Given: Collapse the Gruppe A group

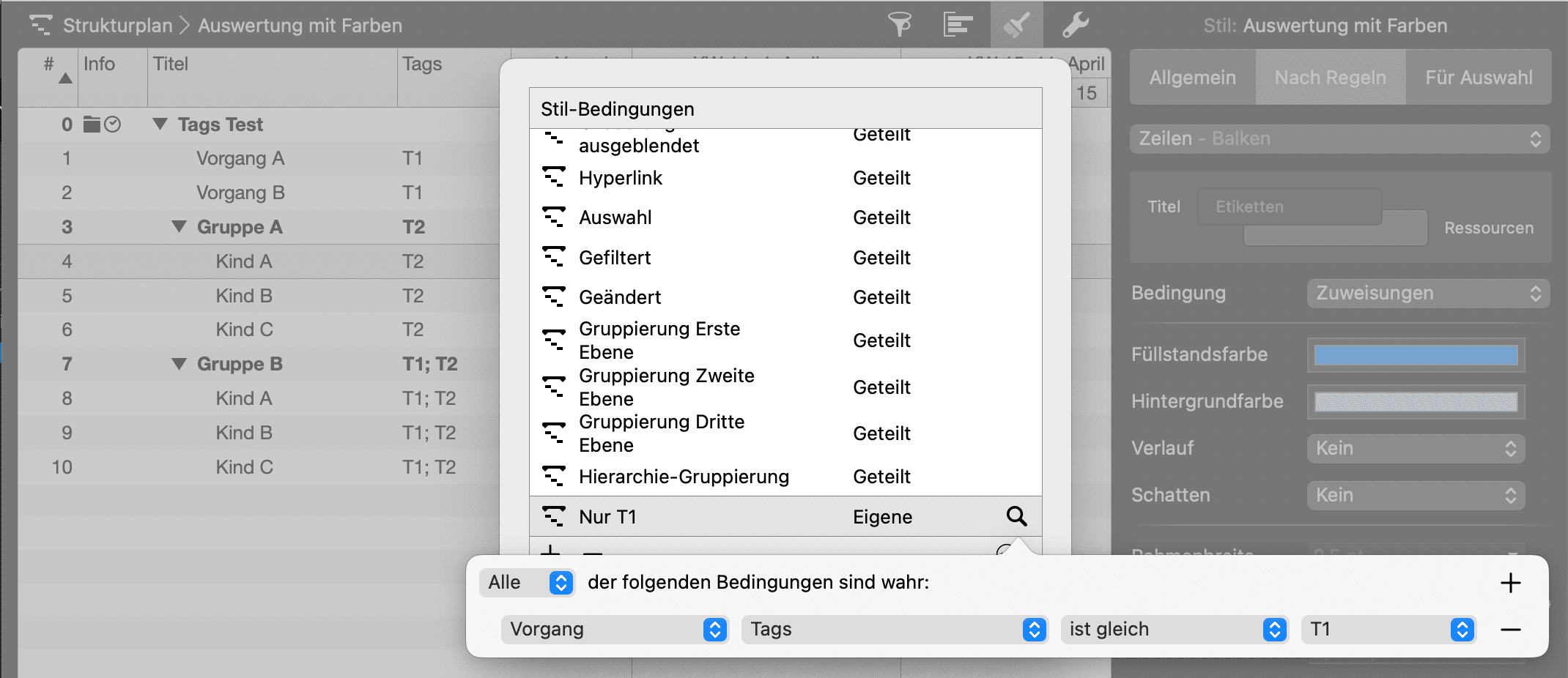Looking at the screenshot, I should pyautogui.click(x=179, y=227).
